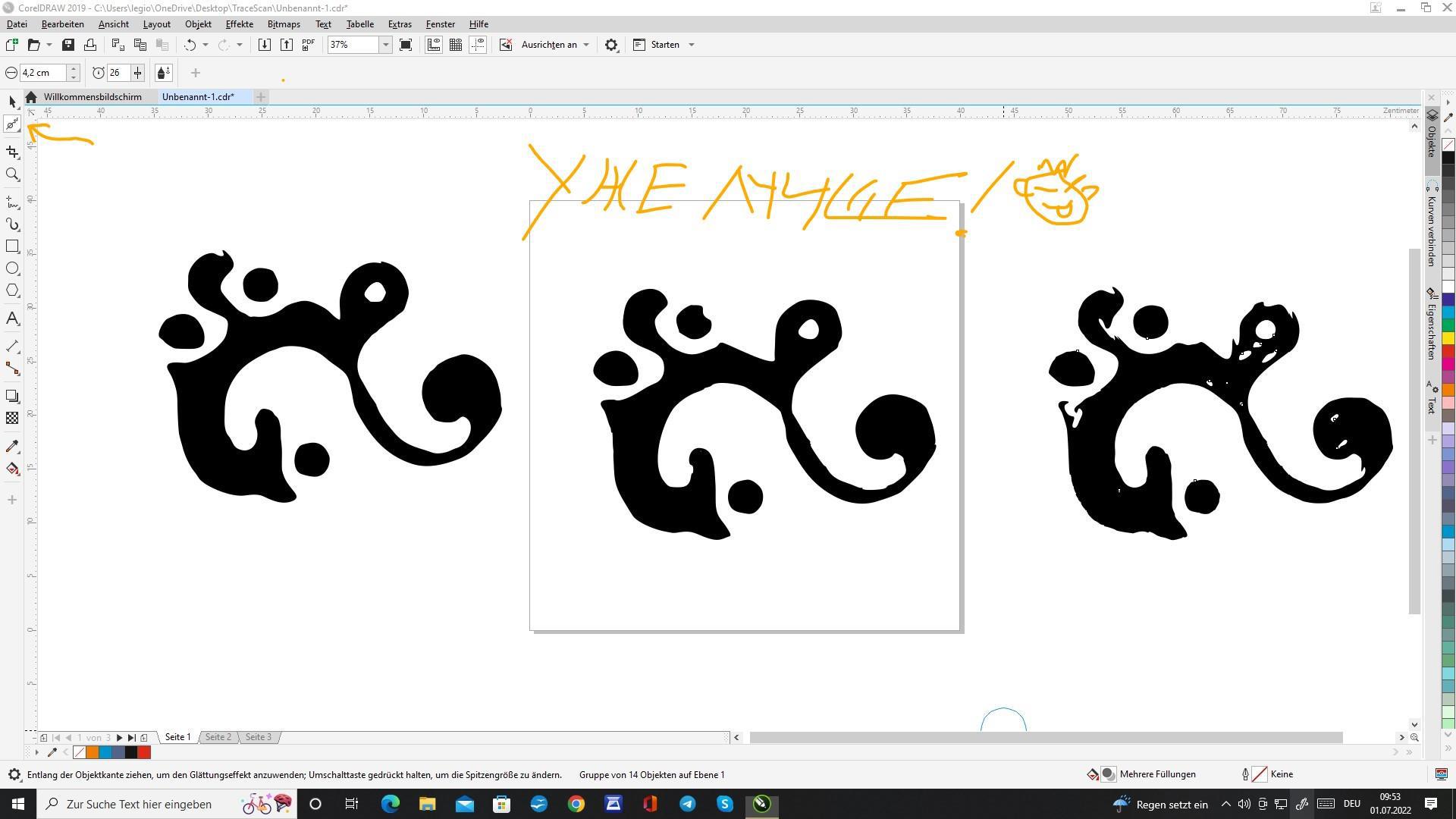The height and width of the screenshot is (819, 1456).
Task: Expand the Ausrichten an dropdown
Action: 586,45
